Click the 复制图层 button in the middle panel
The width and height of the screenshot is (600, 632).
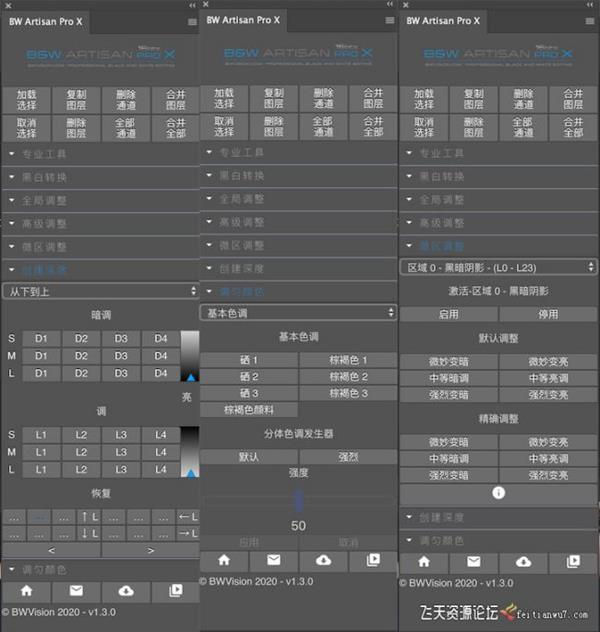(x=274, y=98)
